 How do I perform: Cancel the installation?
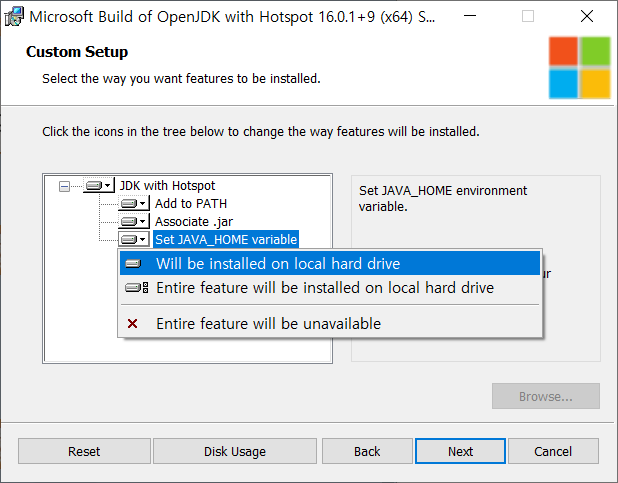pyautogui.click(x=553, y=451)
